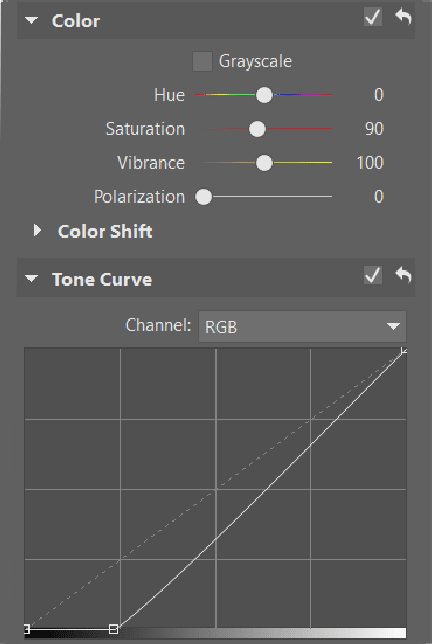This screenshot has width=432, height=644.
Task: Click the Vibrance value 100
Action: click(370, 163)
